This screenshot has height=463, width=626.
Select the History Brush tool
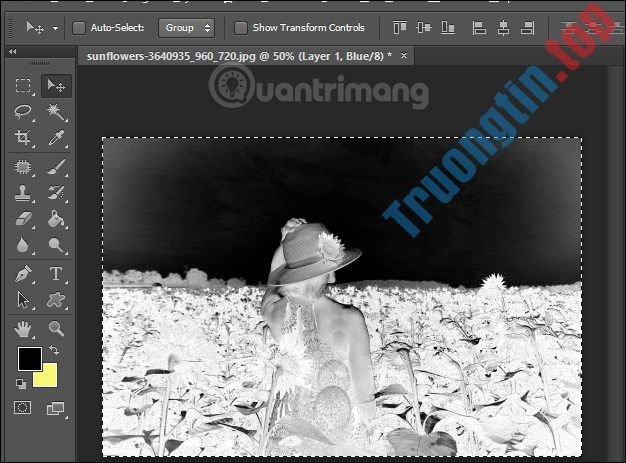coord(56,192)
